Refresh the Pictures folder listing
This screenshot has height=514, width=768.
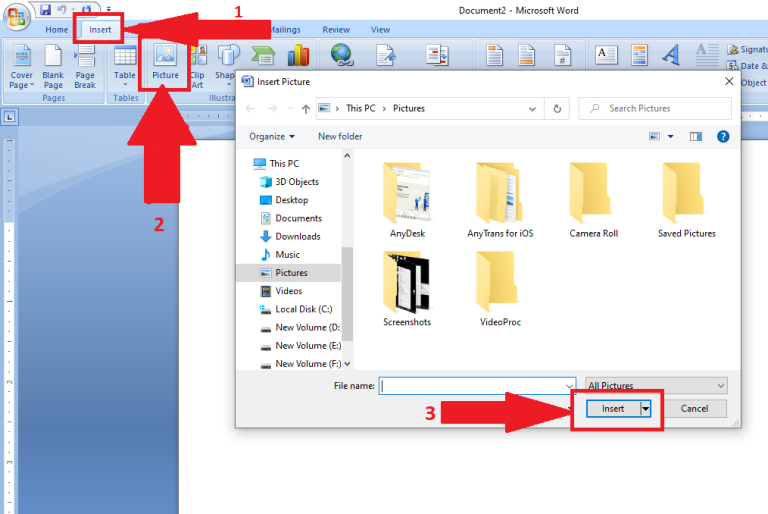pos(557,108)
